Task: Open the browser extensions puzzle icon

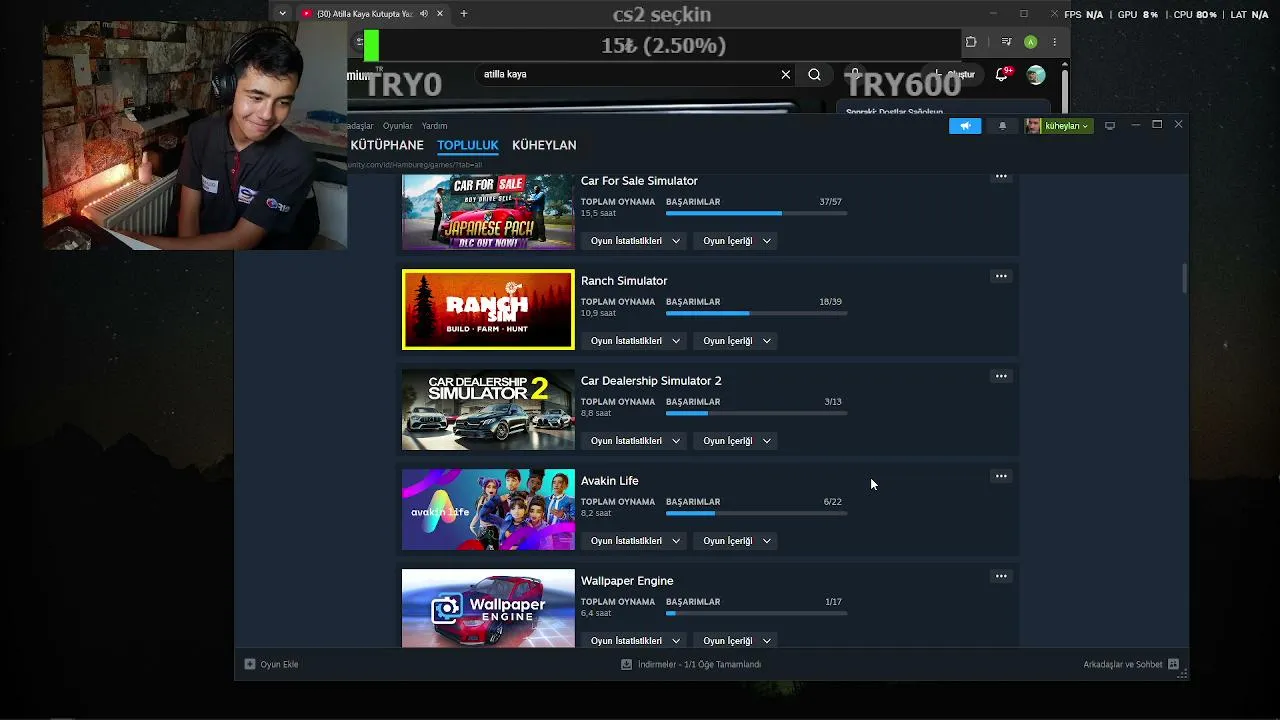Action: [x=971, y=42]
